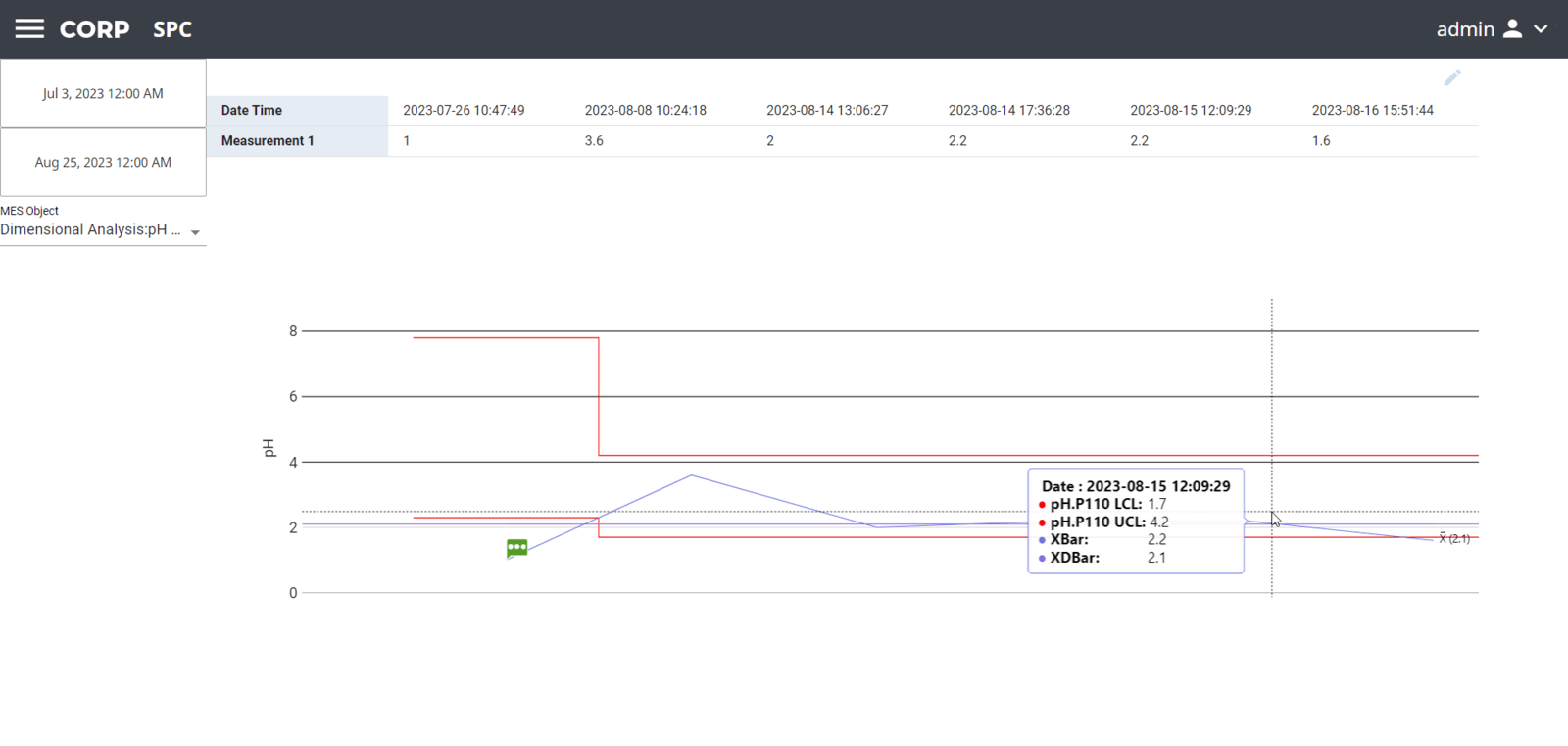Open the green comment note marker
1568x746 pixels.
point(517,548)
